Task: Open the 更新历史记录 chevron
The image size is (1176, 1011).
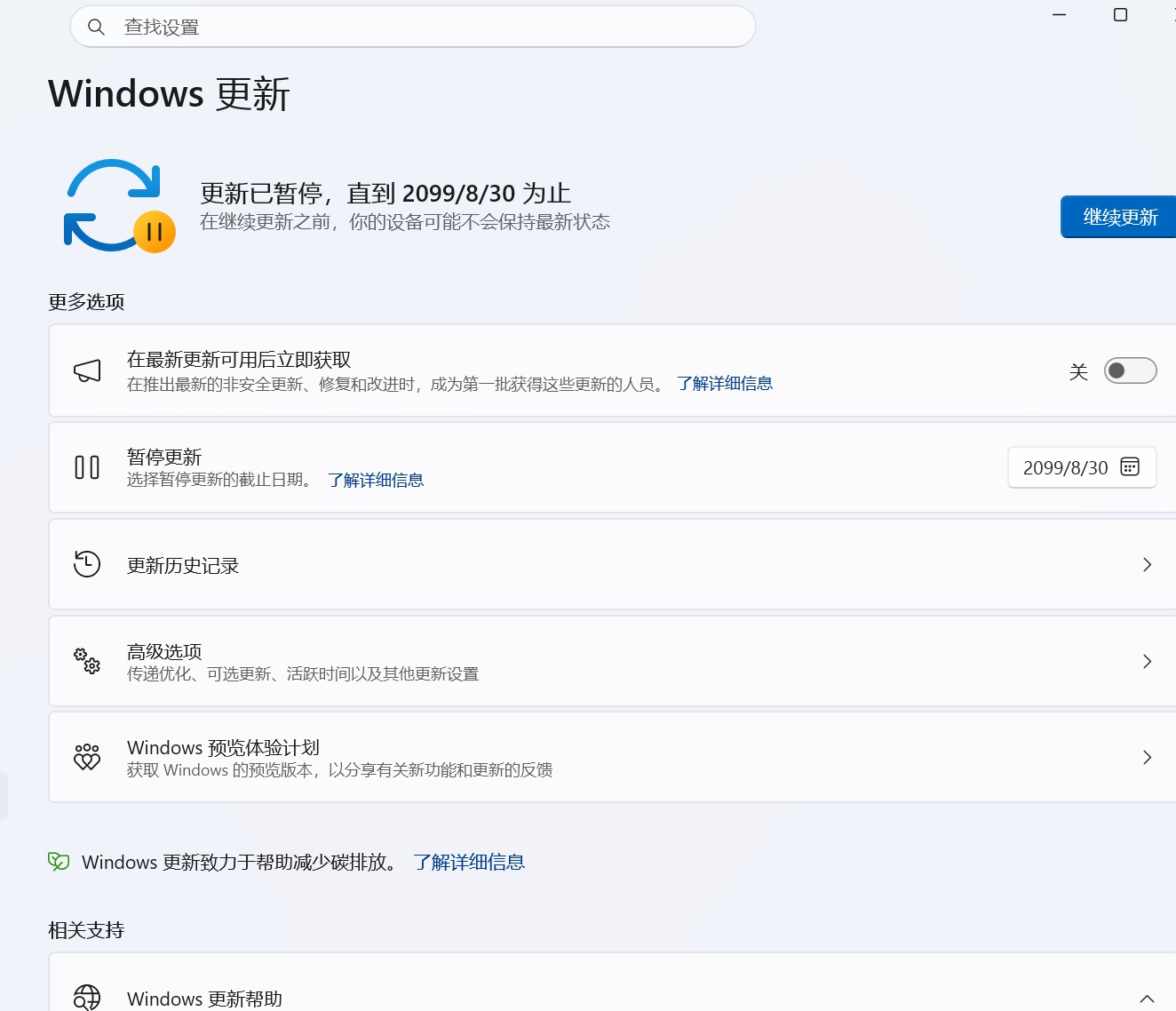Action: [x=1147, y=565]
